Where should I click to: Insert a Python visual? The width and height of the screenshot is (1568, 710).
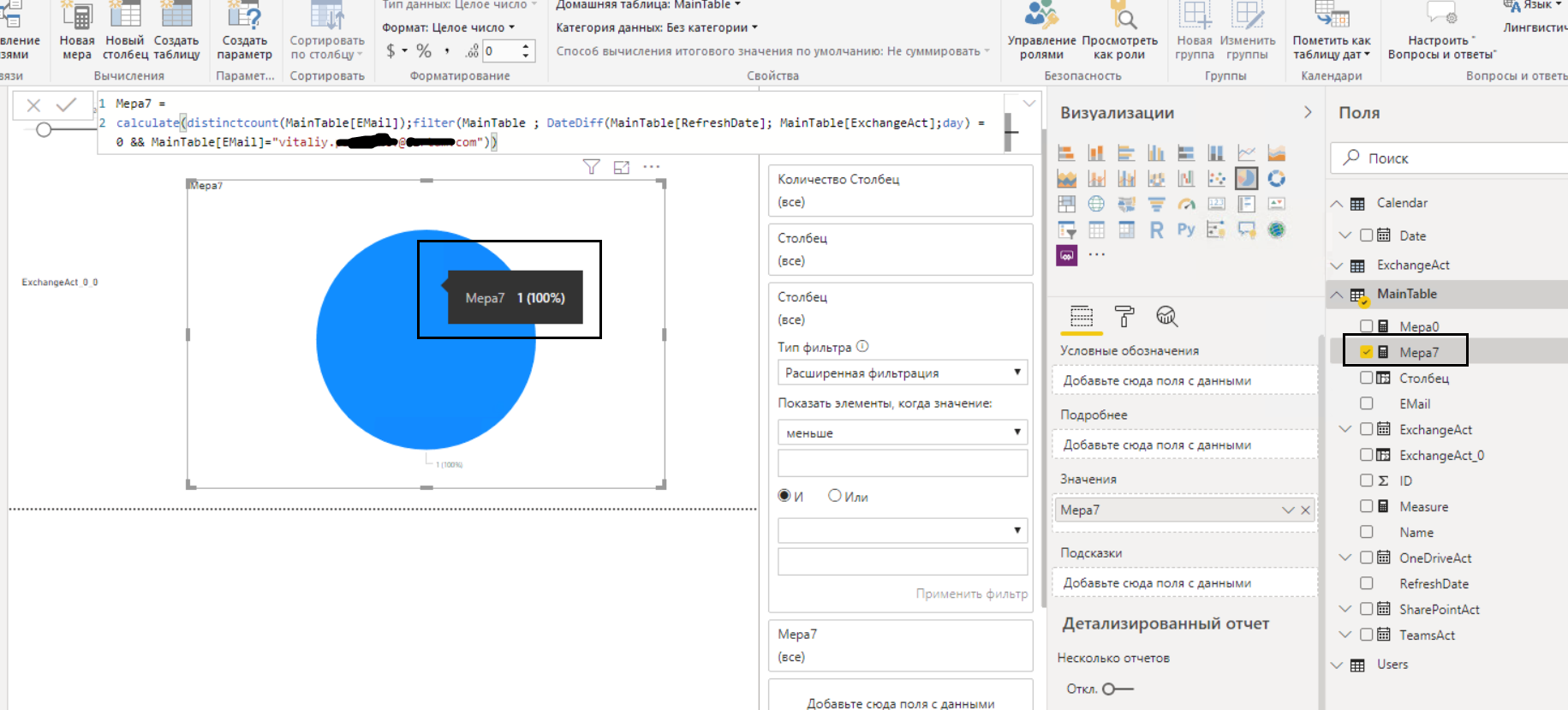[1186, 230]
